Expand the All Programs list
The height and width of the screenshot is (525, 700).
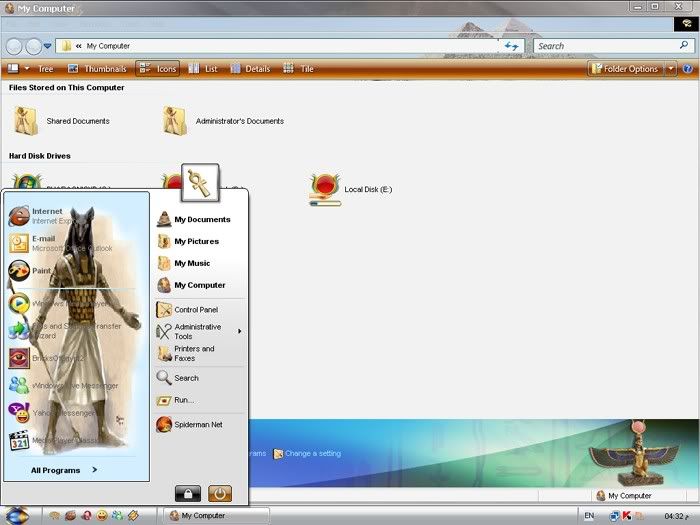(64, 470)
